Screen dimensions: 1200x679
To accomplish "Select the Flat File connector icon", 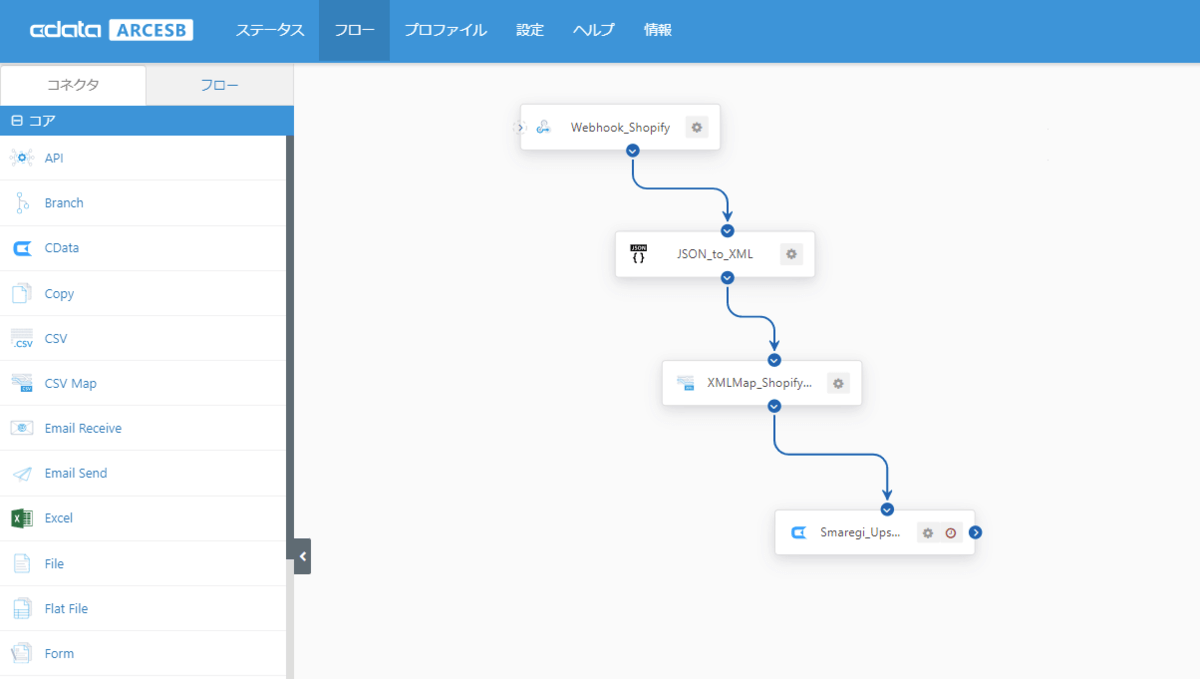I will tap(22, 607).
